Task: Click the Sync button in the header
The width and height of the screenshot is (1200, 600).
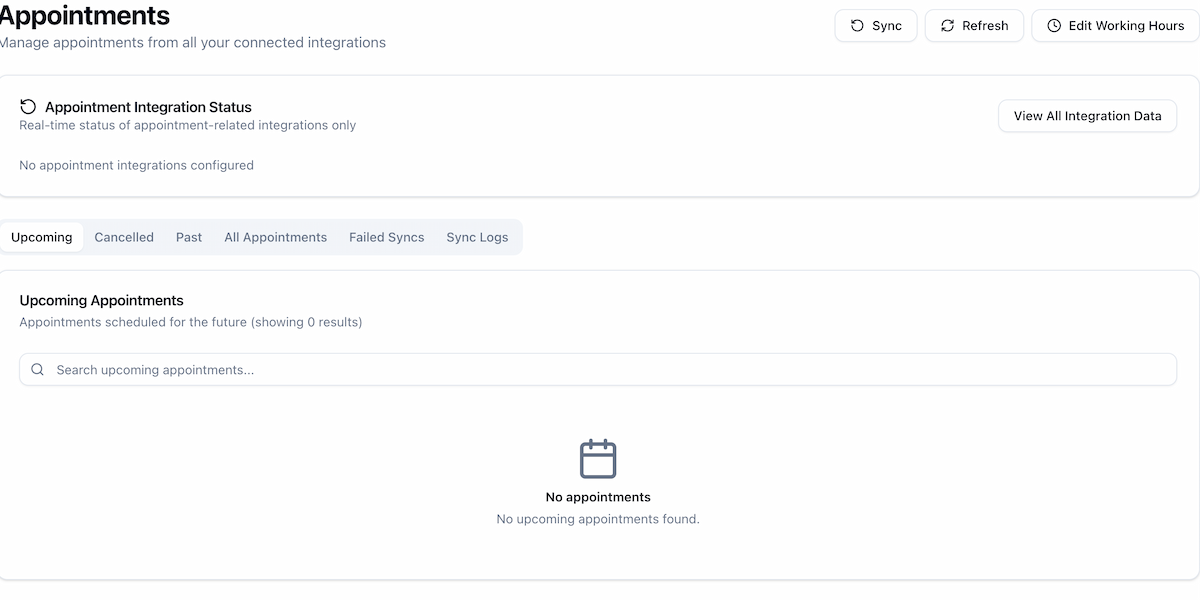Action: (x=876, y=25)
